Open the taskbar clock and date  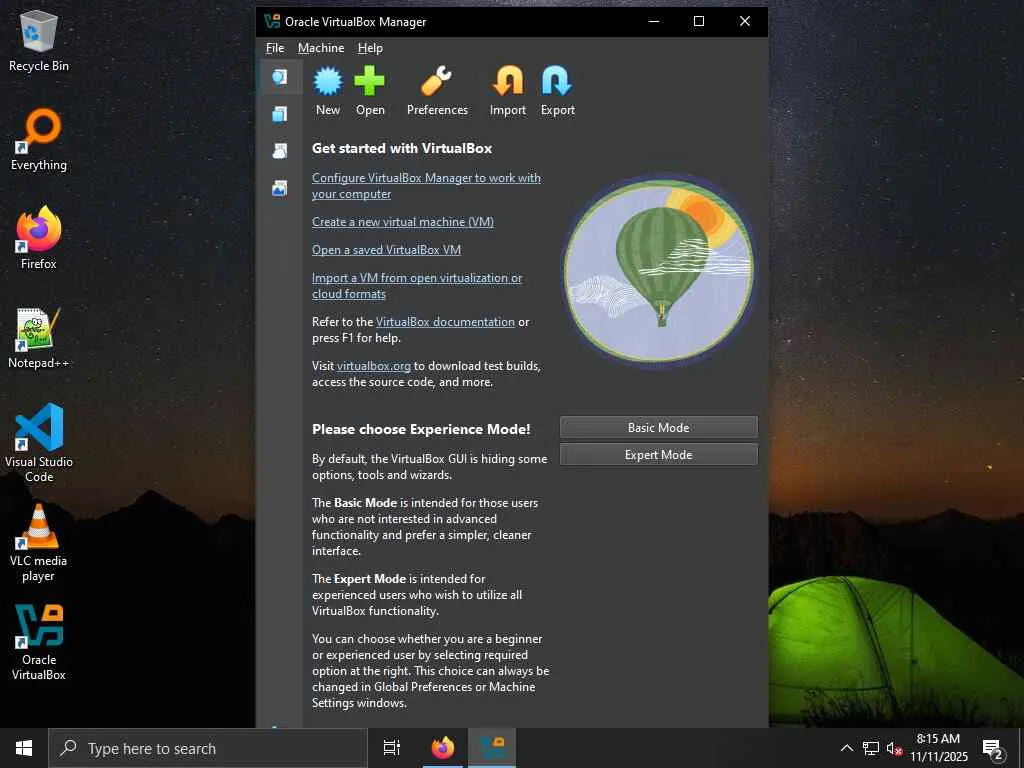(x=938, y=748)
